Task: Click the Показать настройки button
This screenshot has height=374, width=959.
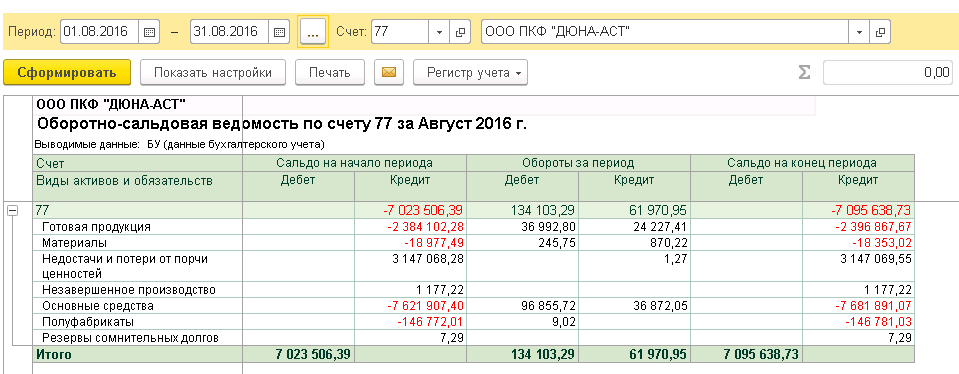Action: (213, 73)
